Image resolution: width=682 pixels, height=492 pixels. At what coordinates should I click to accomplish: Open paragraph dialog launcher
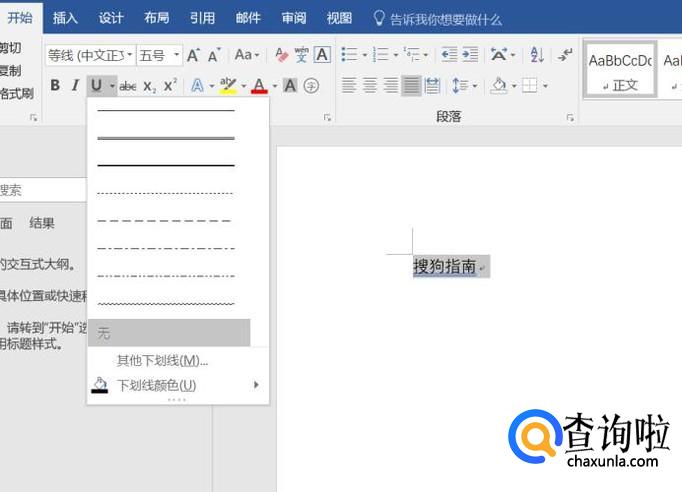tap(570, 117)
